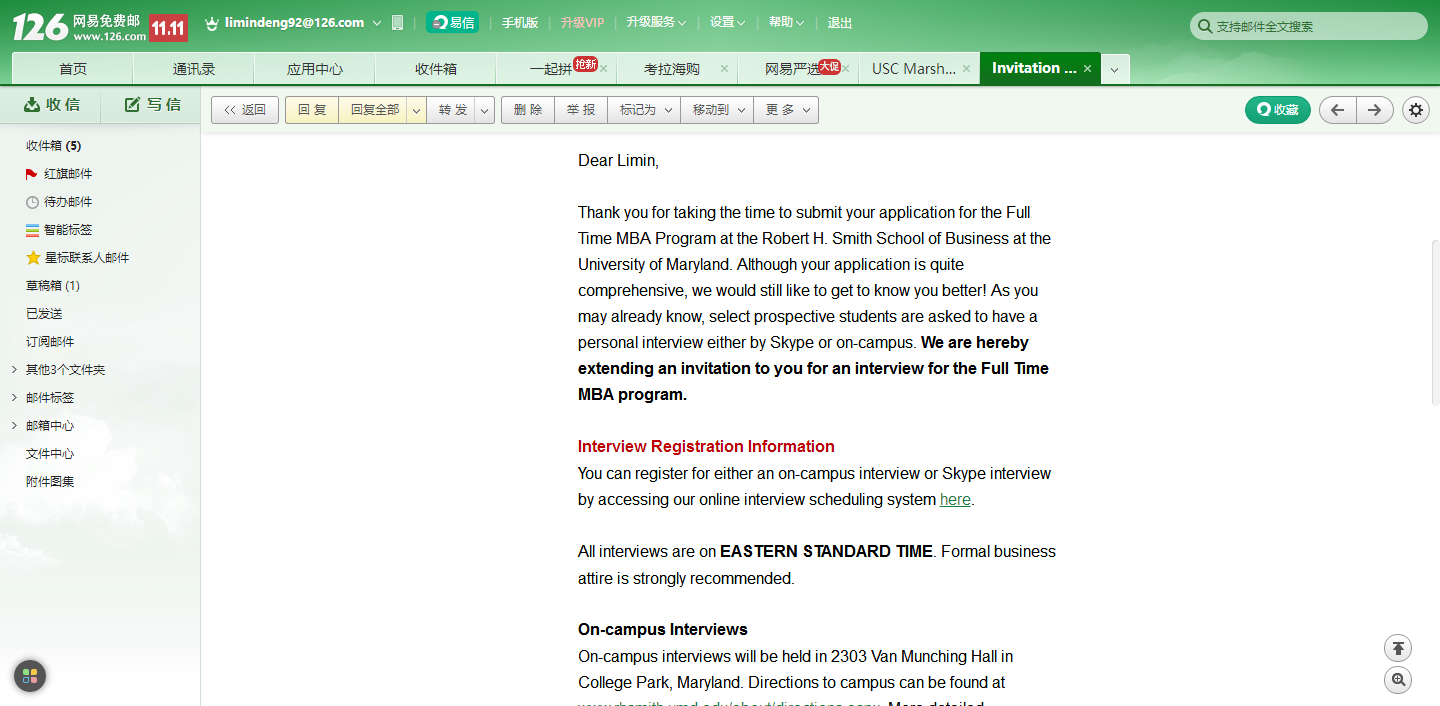
Task: Close the 一起拼 tab
Action: 603,70
